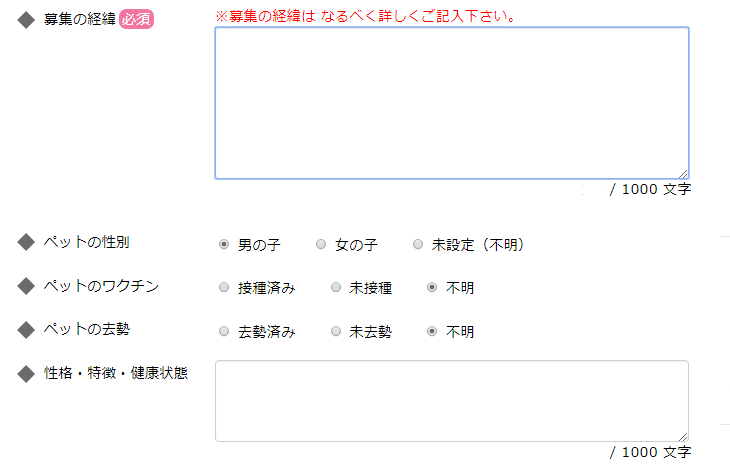The height and width of the screenshot is (464, 730).
Task: Choose 未設定（不明） for pet gender
Action: pyautogui.click(x=418, y=244)
